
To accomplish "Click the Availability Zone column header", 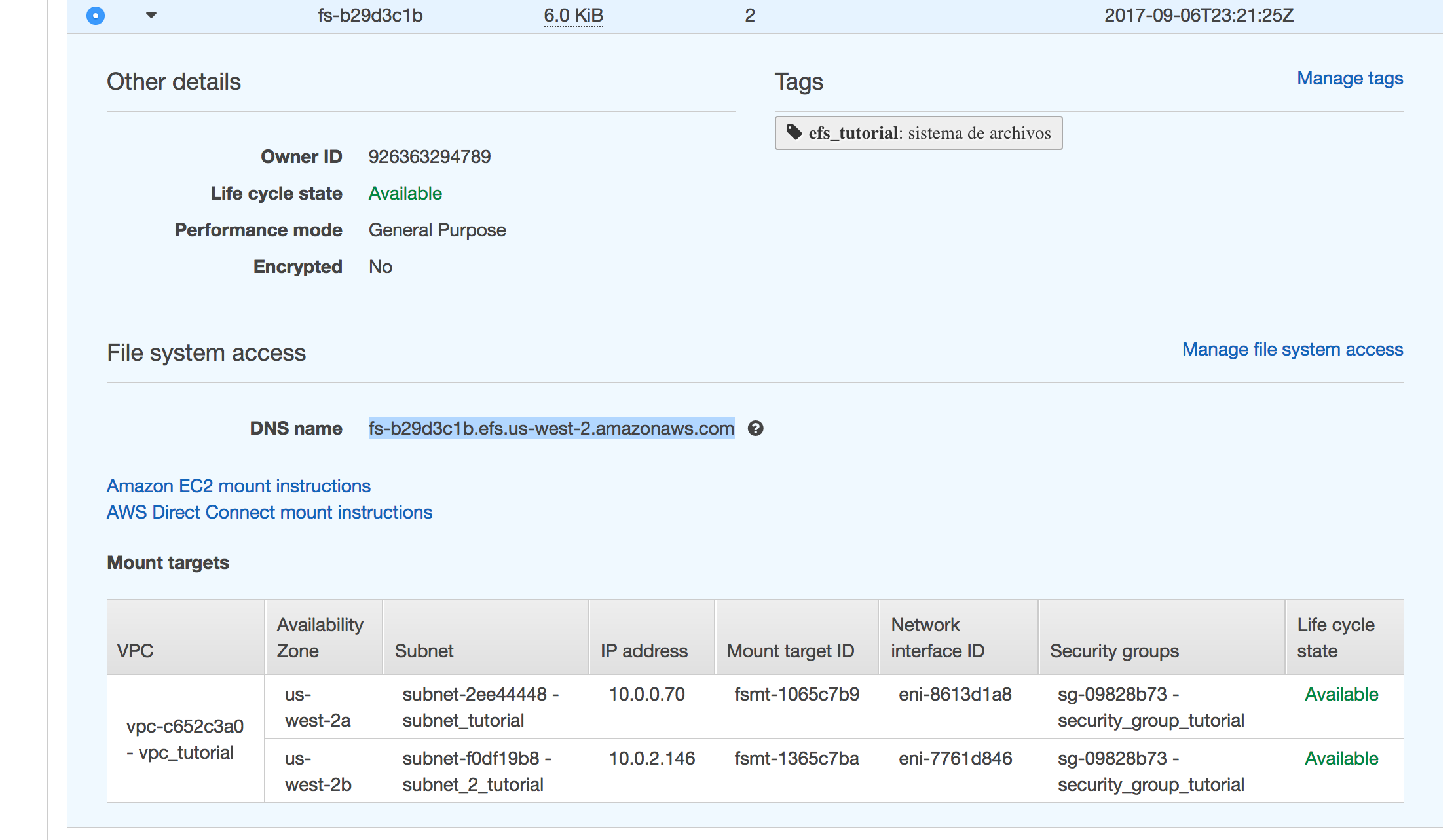I will [x=320, y=637].
